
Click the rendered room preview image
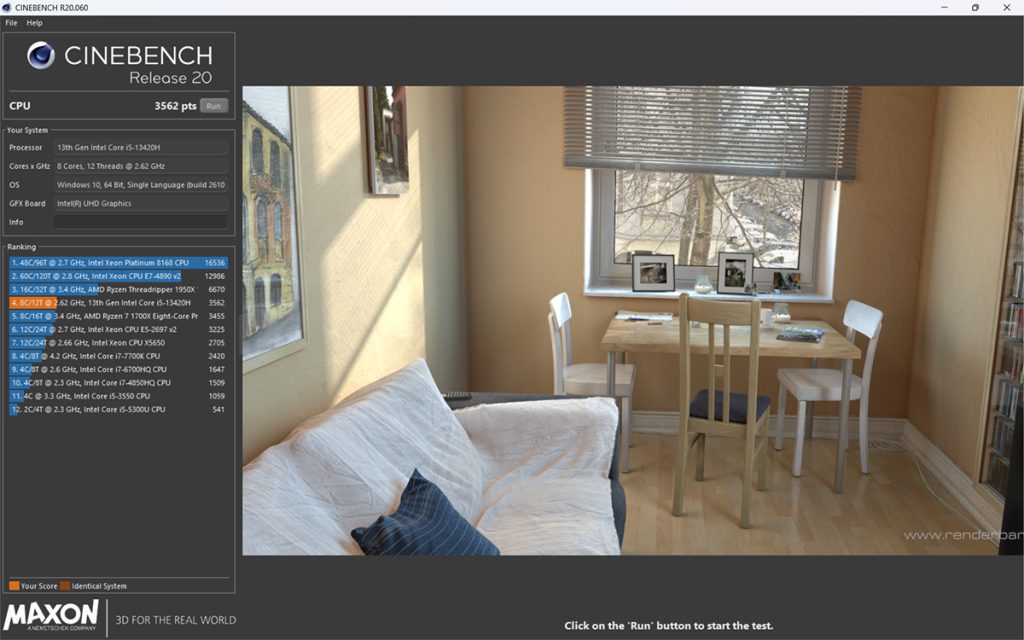[632, 321]
